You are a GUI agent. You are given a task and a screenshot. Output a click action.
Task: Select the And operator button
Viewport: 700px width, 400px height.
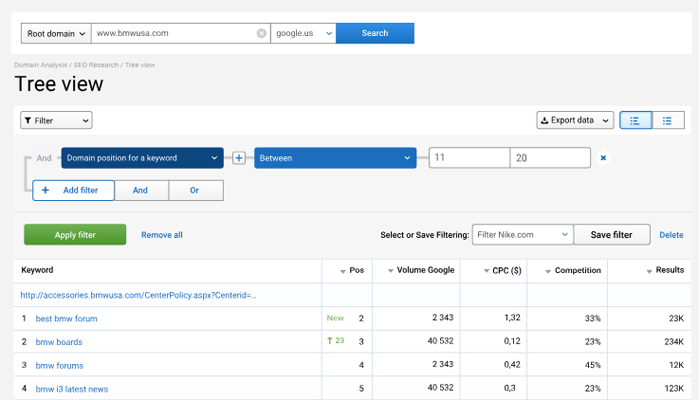point(142,191)
